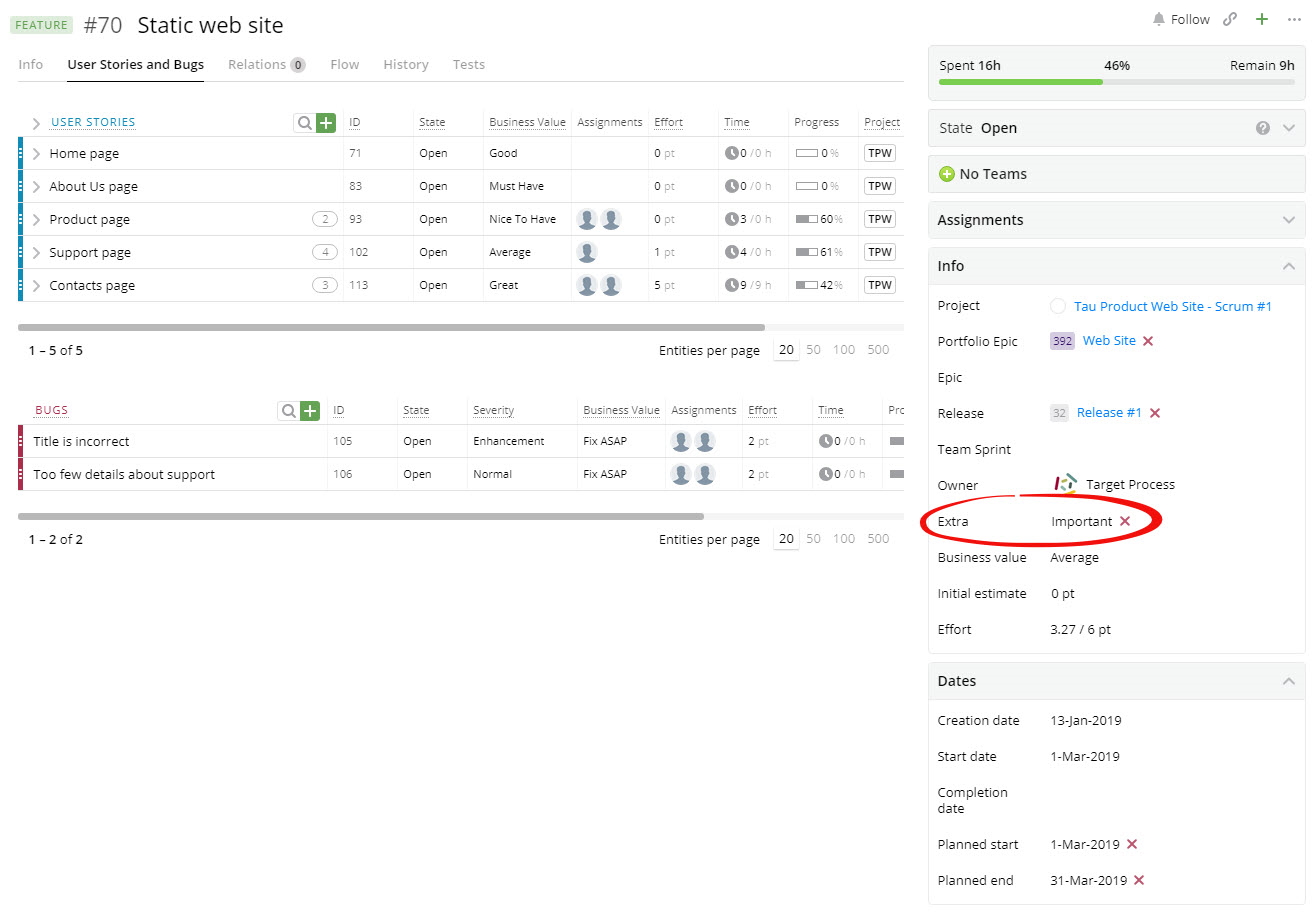Click search icon in User Stories header
Viewport: 1314px width, 915px height.
coord(304,123)
